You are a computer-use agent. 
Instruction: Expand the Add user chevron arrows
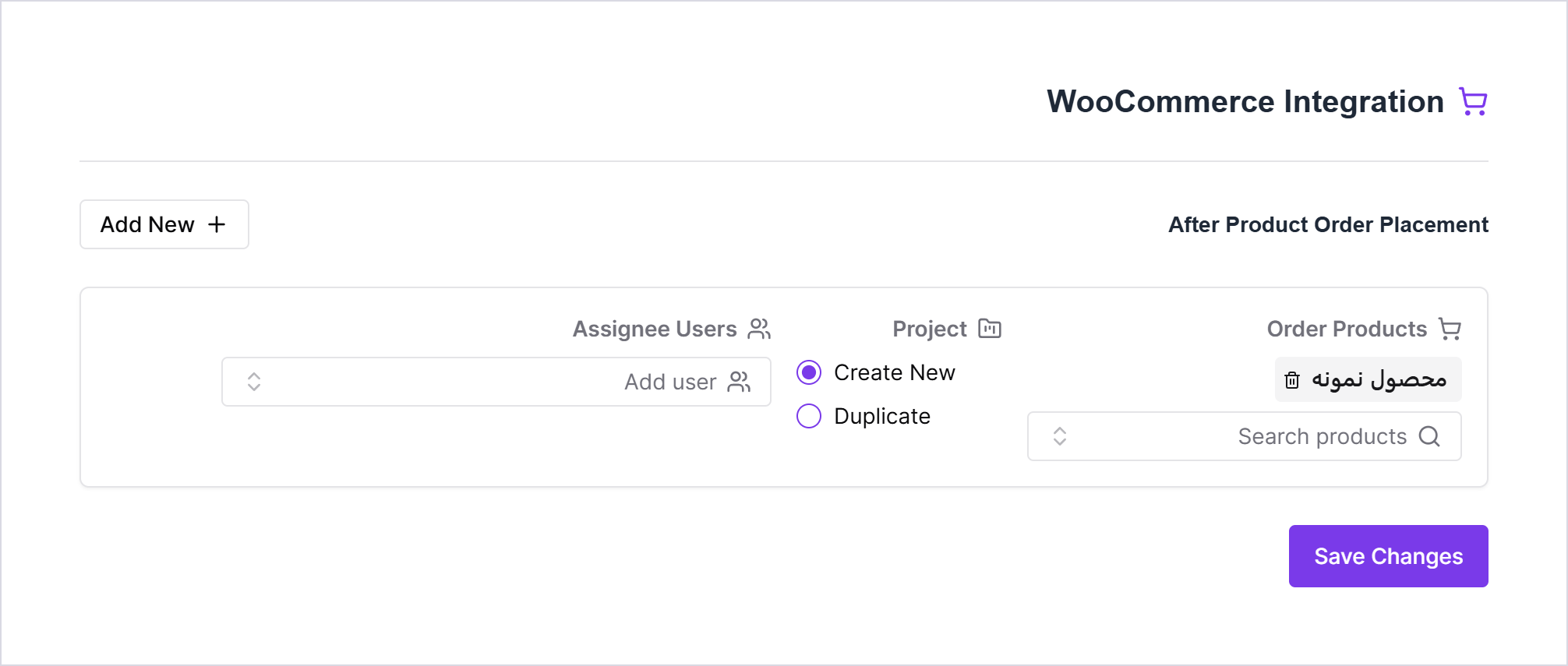click(x=254, y=382)
